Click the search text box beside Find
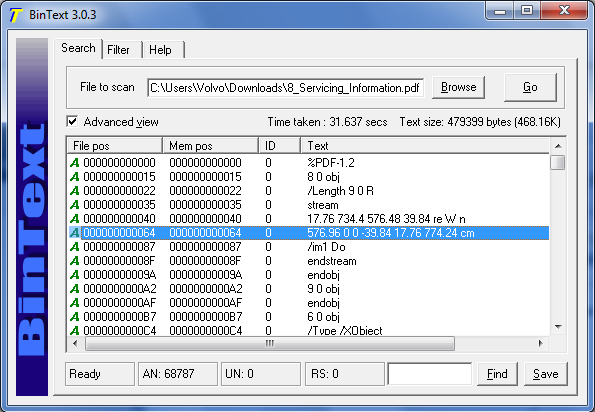The image size is (595, 412). (x=430, y=374)
